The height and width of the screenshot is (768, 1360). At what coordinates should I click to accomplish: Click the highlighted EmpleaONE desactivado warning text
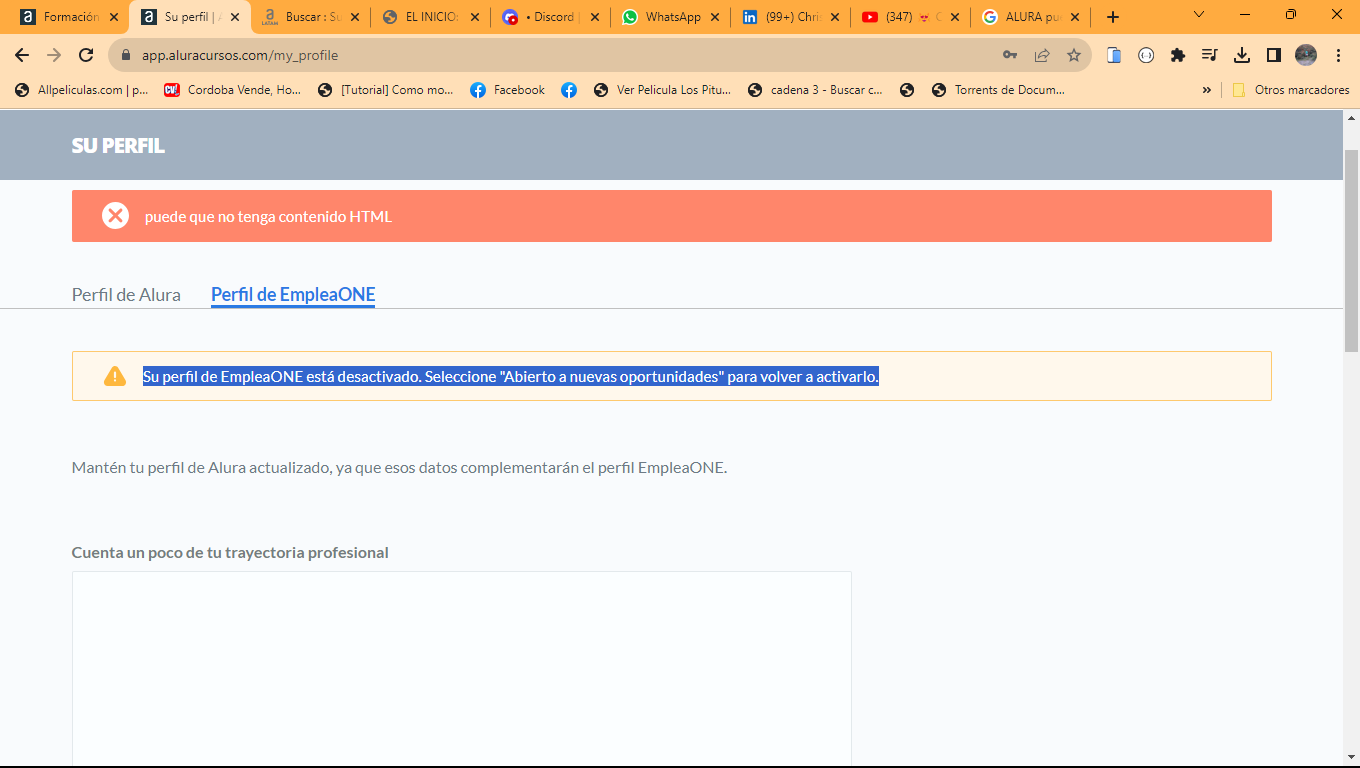[511, 377]
